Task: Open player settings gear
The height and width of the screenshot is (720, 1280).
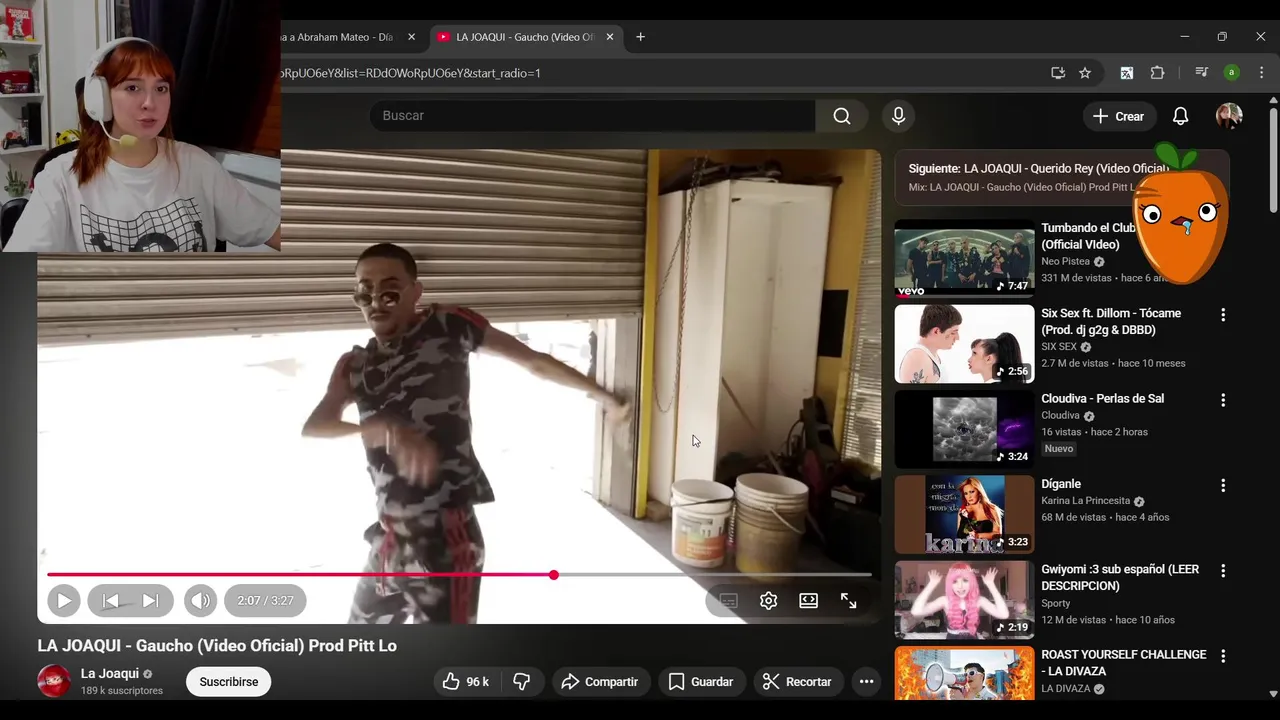Action: tap(768, 601)
